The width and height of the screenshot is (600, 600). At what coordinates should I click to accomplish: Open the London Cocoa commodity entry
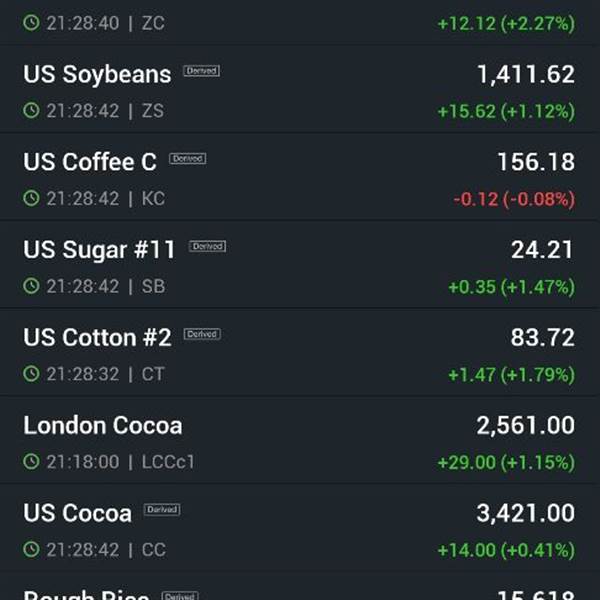pos(300,440)
